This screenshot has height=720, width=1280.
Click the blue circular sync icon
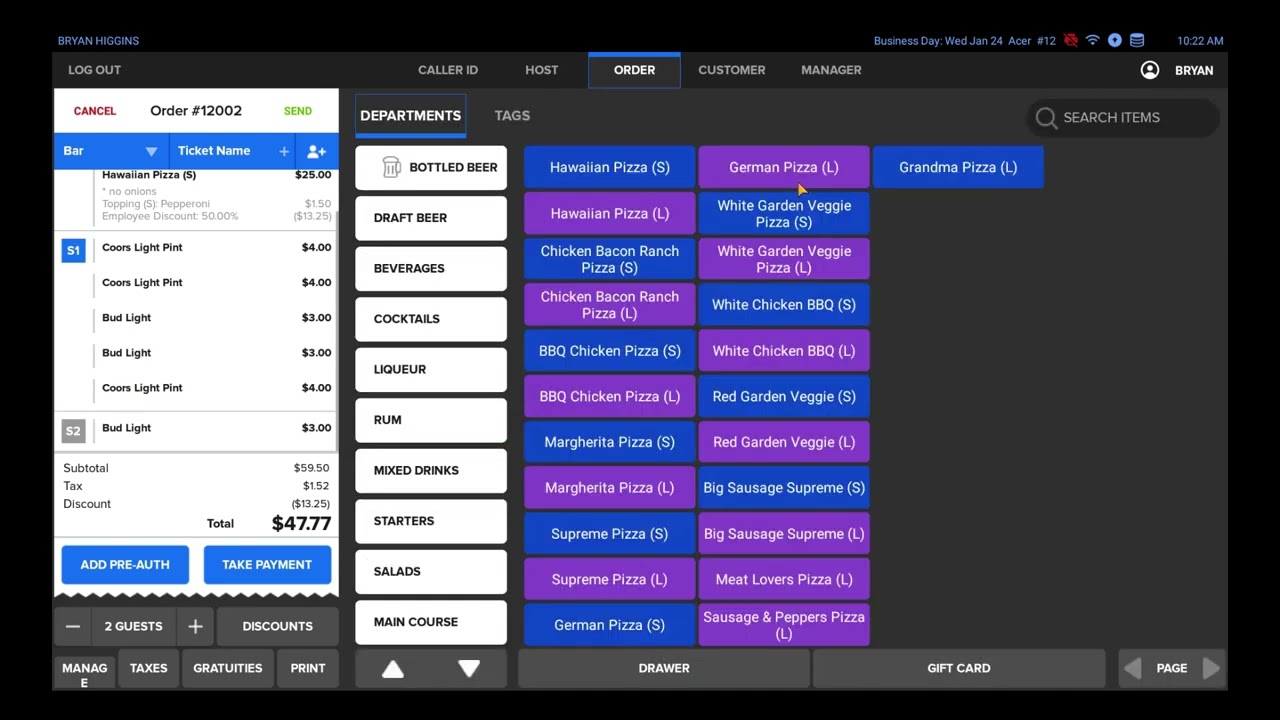[1115, 41]
